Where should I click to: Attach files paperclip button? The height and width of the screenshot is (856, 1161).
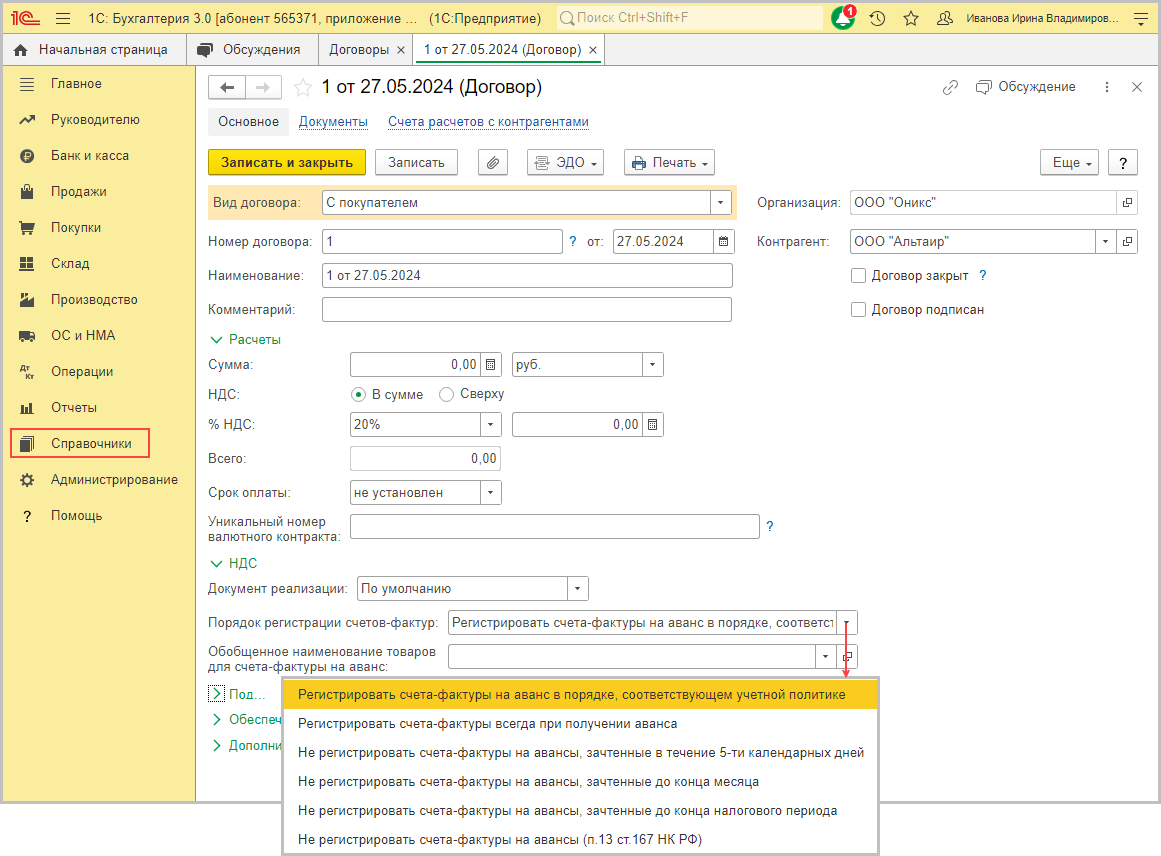(493, 162)
